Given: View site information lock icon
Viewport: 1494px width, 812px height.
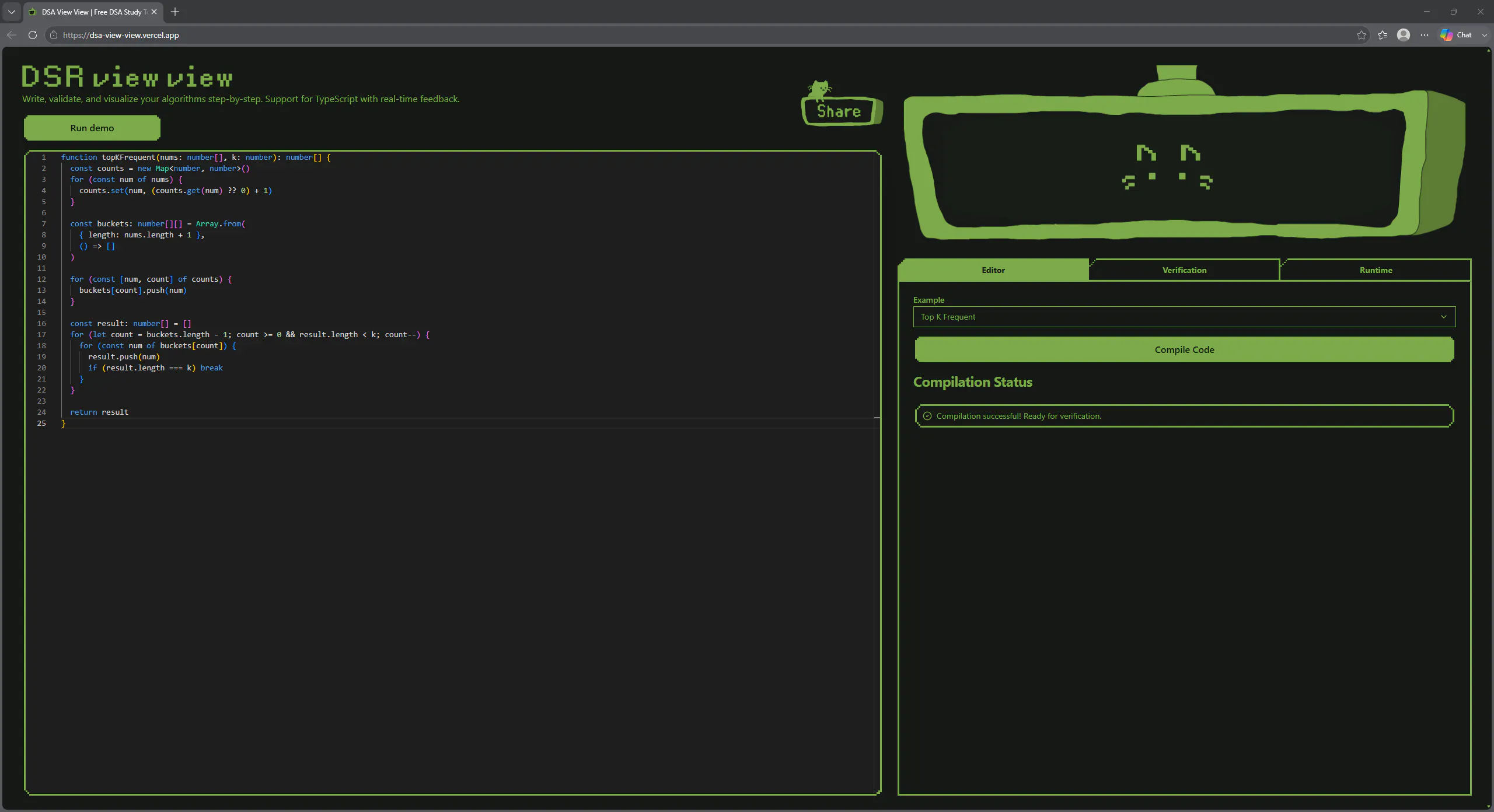Looking at the screenshot, I should point(54,35).
